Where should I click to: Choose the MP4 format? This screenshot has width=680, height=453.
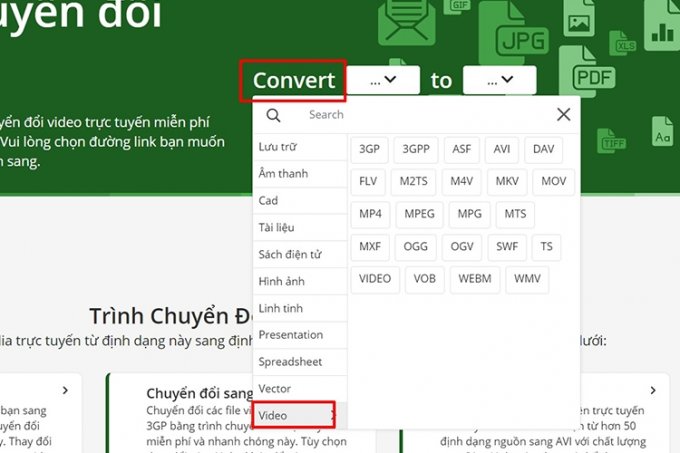pos(370,214)
